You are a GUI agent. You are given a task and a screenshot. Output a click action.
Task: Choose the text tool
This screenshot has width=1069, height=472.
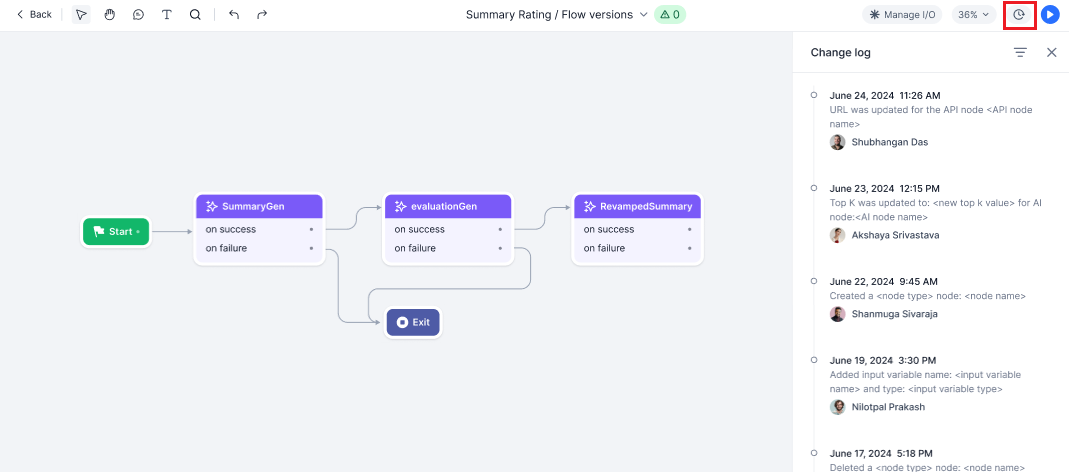click(166, 15)
